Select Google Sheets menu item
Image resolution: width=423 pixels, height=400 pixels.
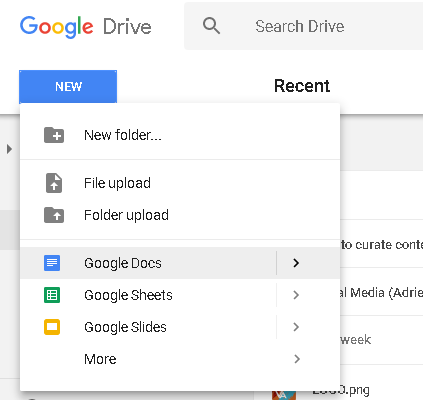(148, 295)
